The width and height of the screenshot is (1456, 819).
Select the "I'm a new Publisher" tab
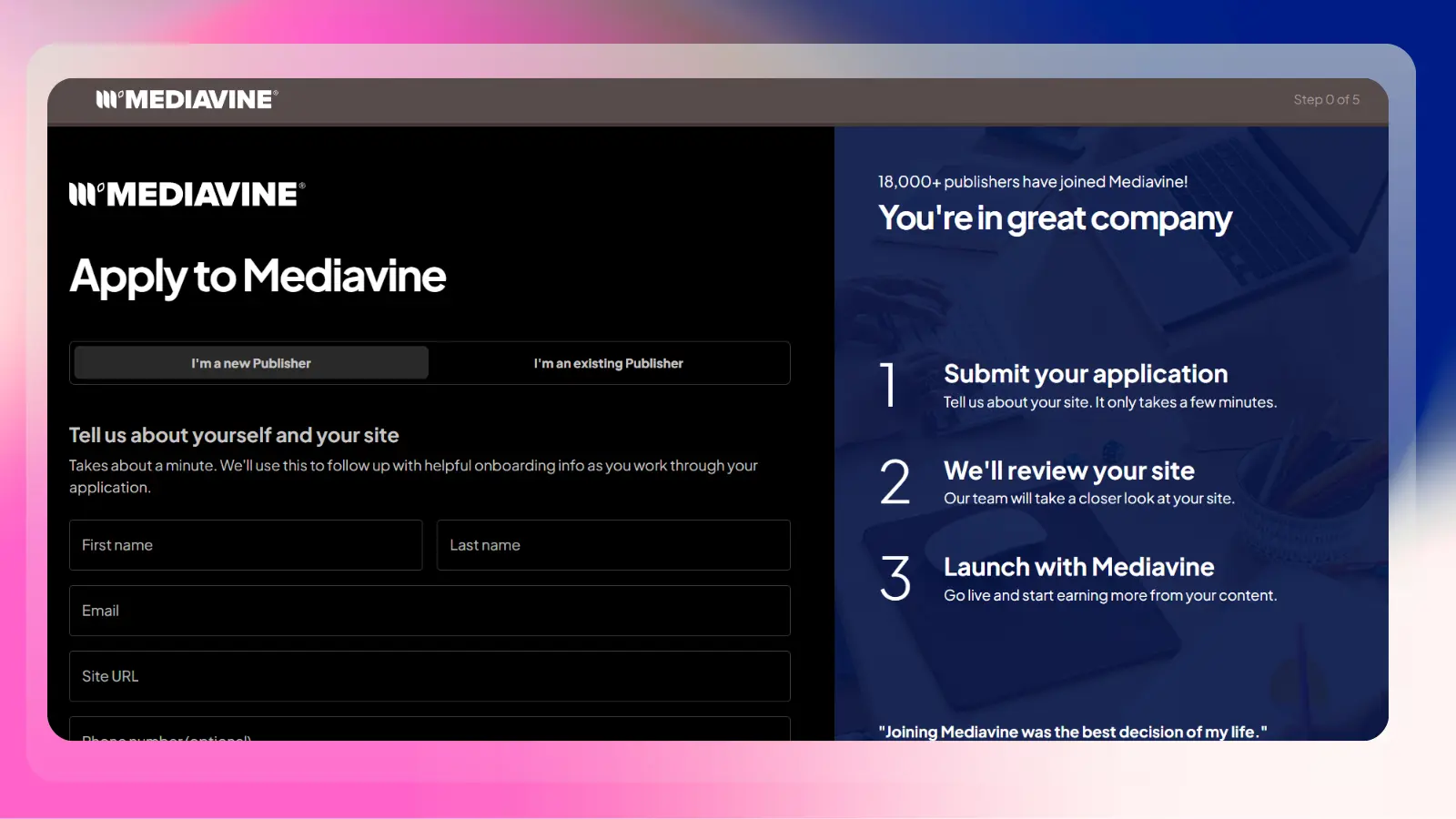point(251,363)
